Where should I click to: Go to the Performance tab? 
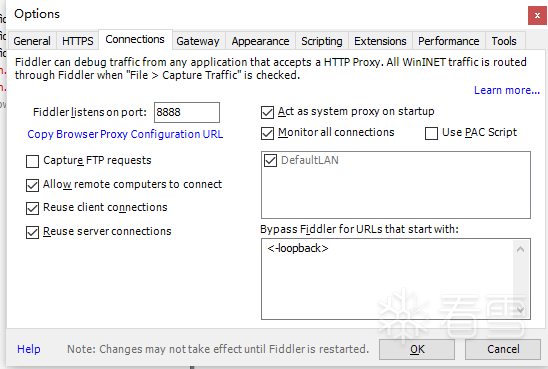tap(449, 41)
